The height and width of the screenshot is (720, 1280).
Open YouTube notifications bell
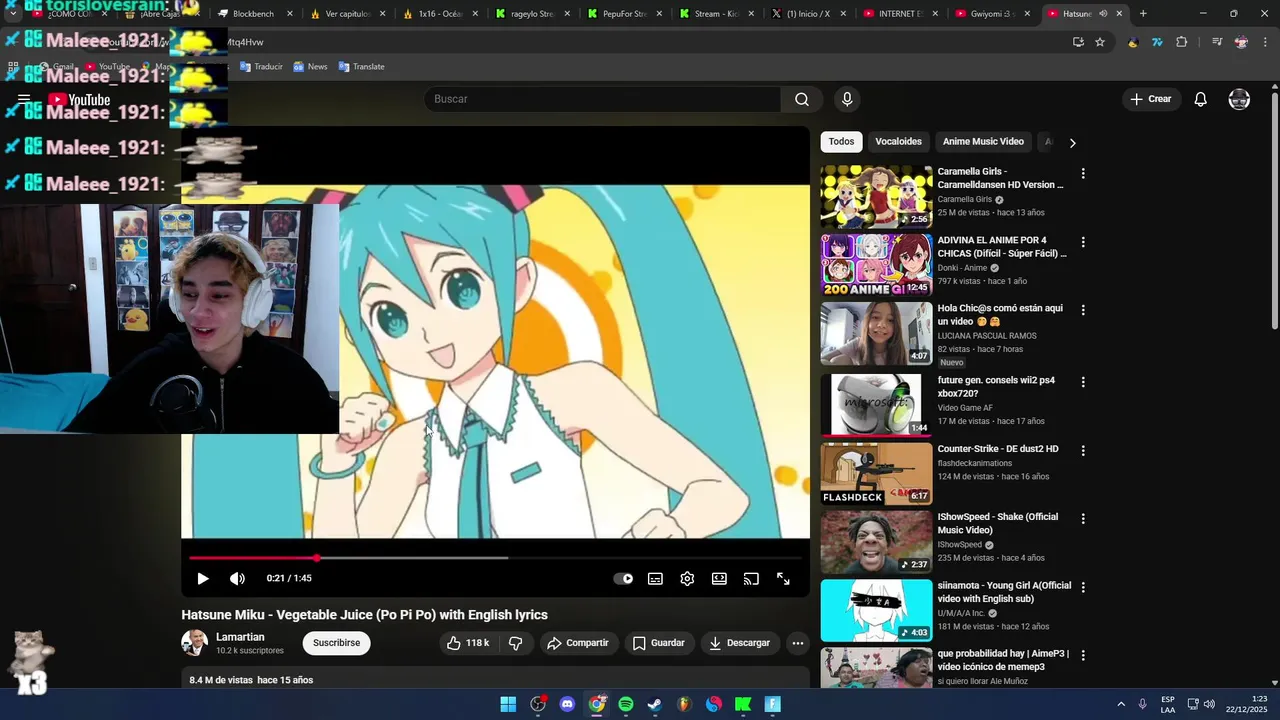[x=1201, y=99]
